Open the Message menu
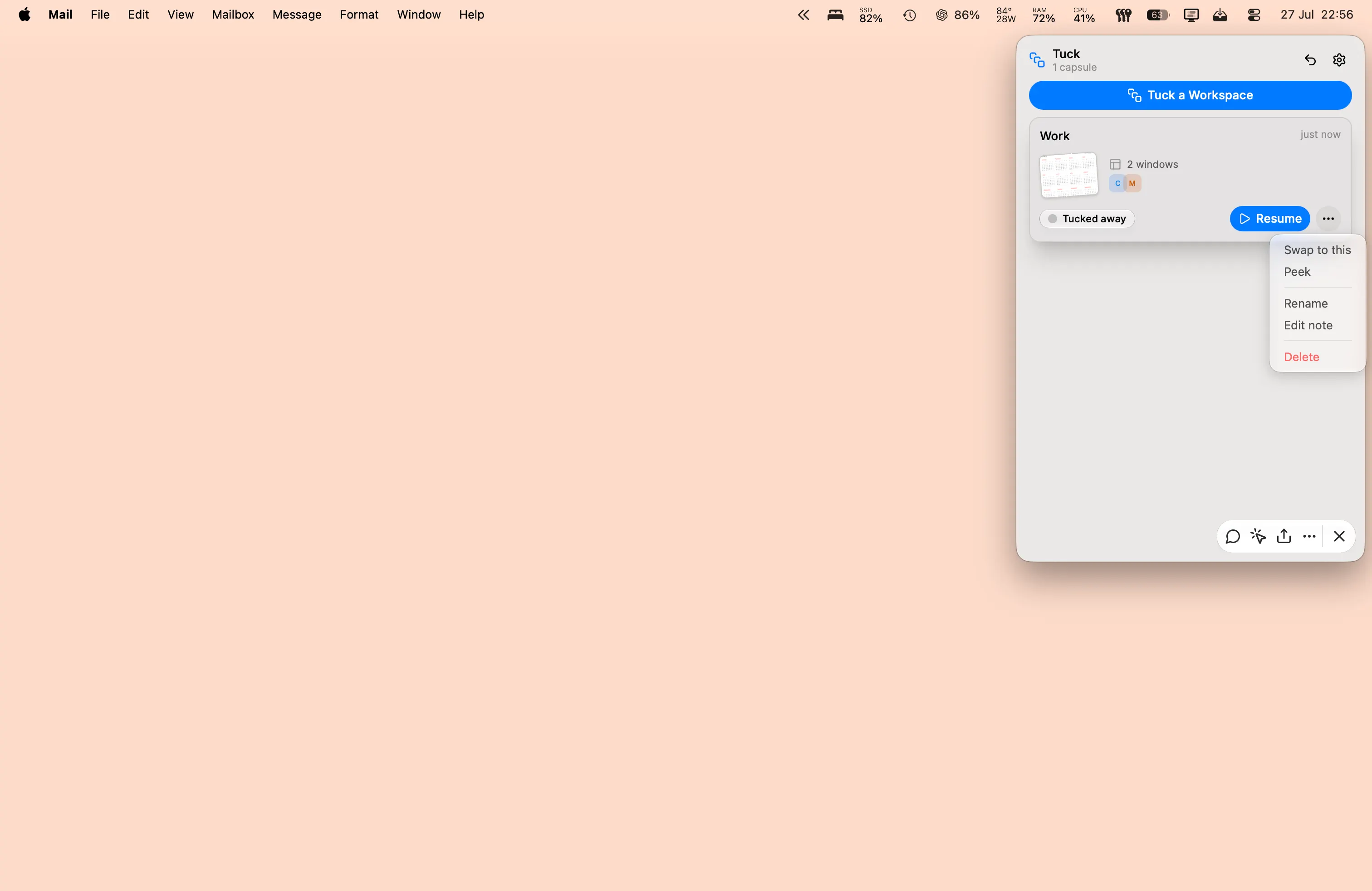The height and width of the screenshot is (891, 1372). point(296,15)
